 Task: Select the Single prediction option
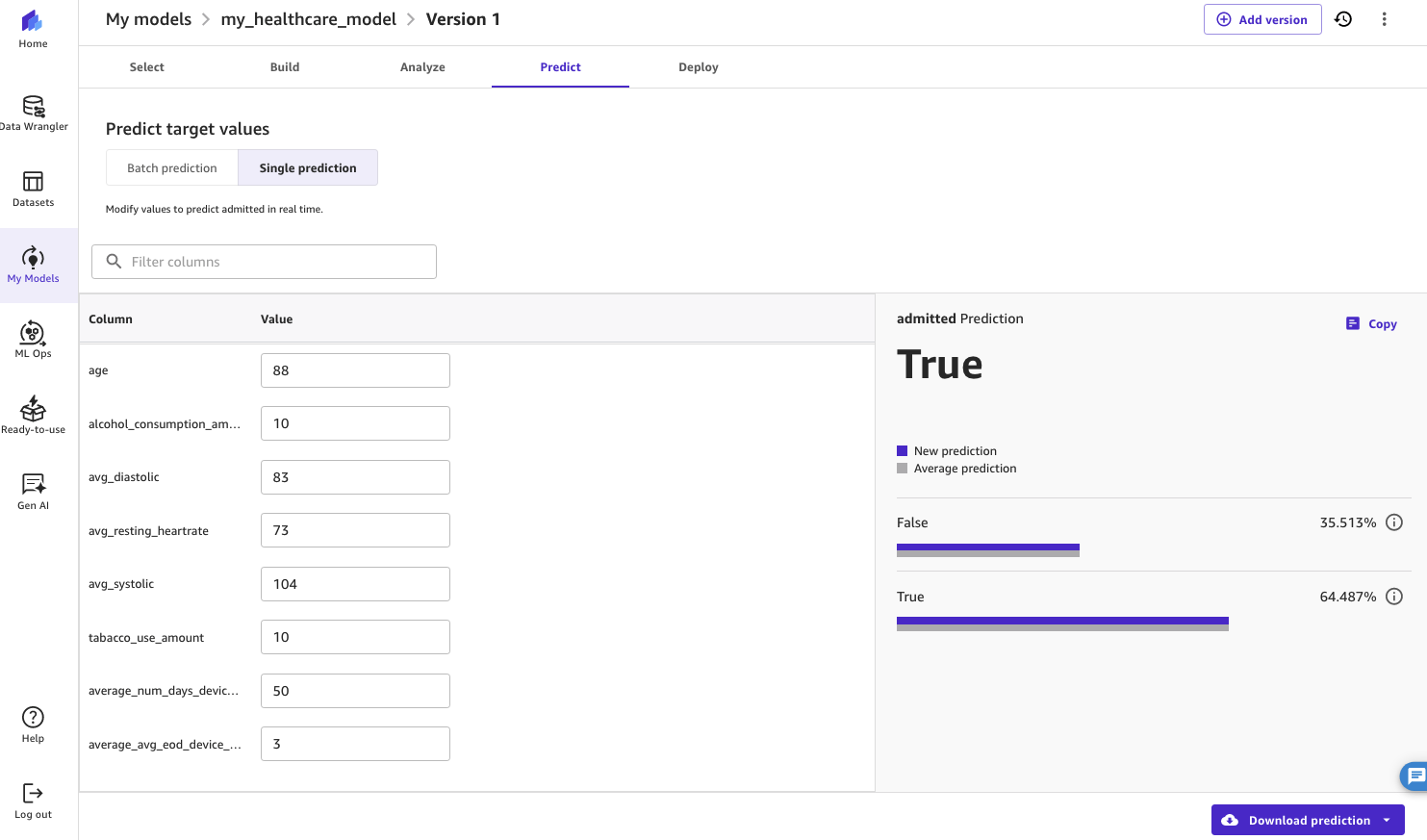coord(308,166)
